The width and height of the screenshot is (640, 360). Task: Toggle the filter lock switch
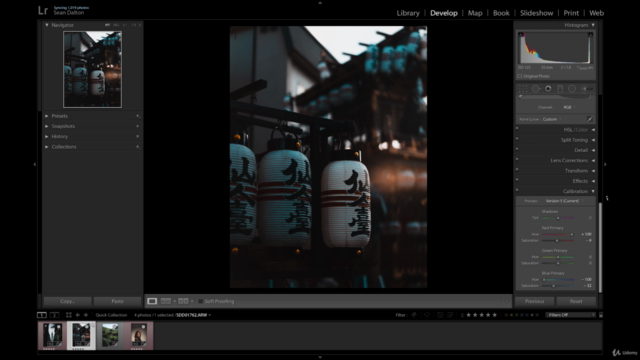click(x=600, y=315)
